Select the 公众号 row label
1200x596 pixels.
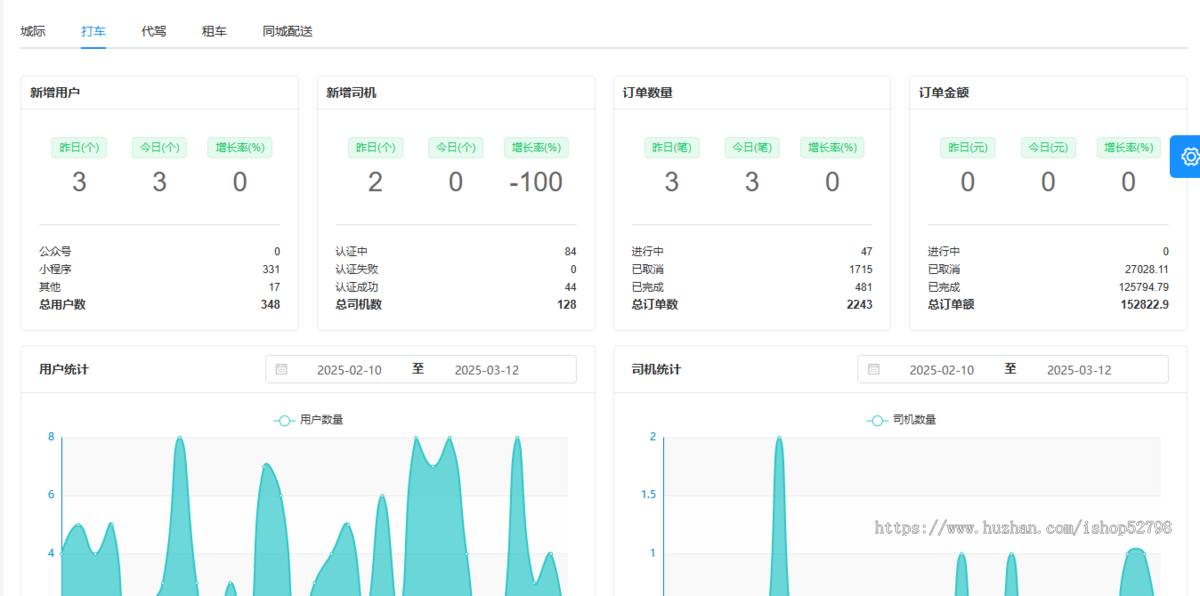[55, 251]
